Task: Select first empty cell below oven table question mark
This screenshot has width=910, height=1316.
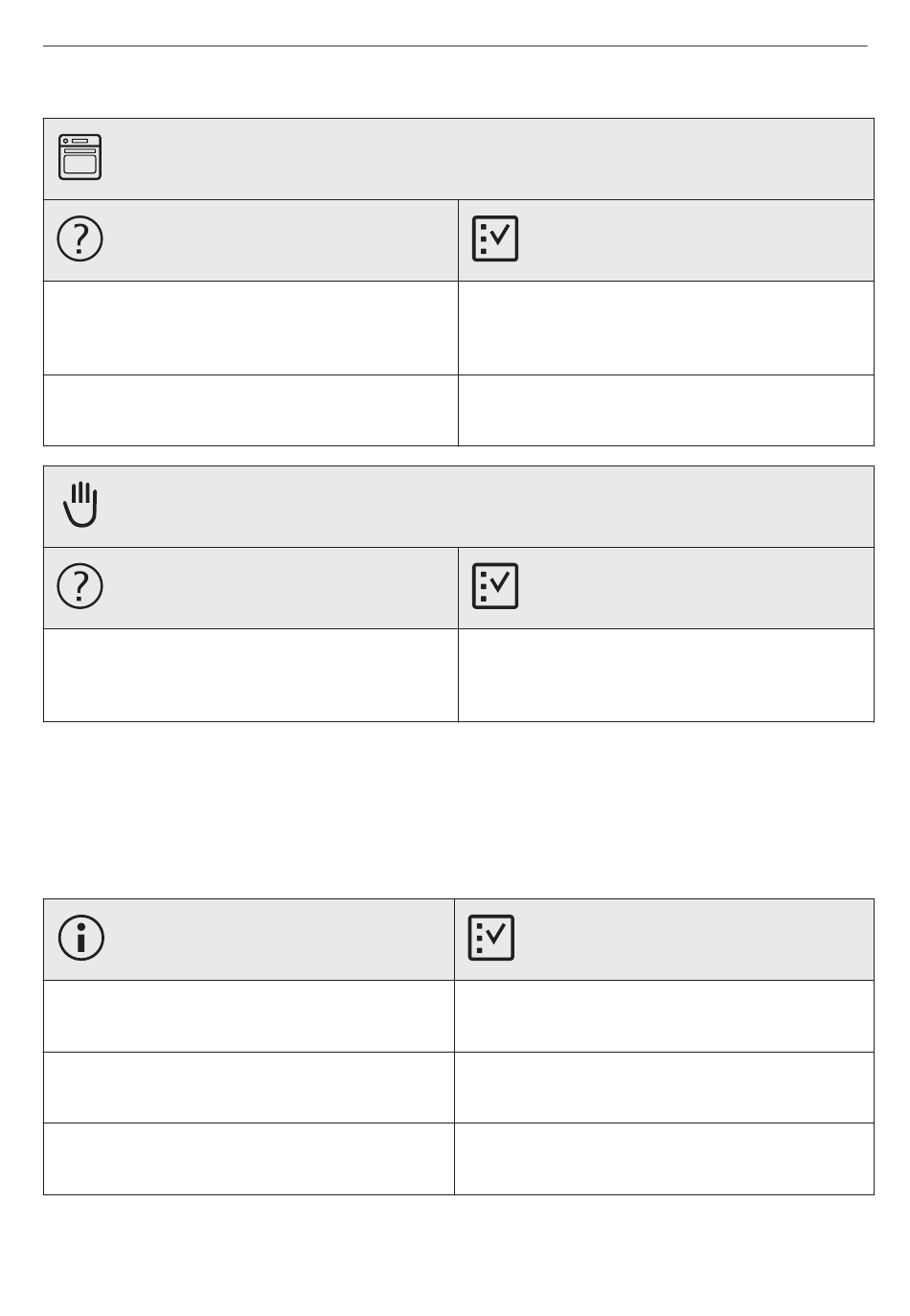Action: [251, 328]
